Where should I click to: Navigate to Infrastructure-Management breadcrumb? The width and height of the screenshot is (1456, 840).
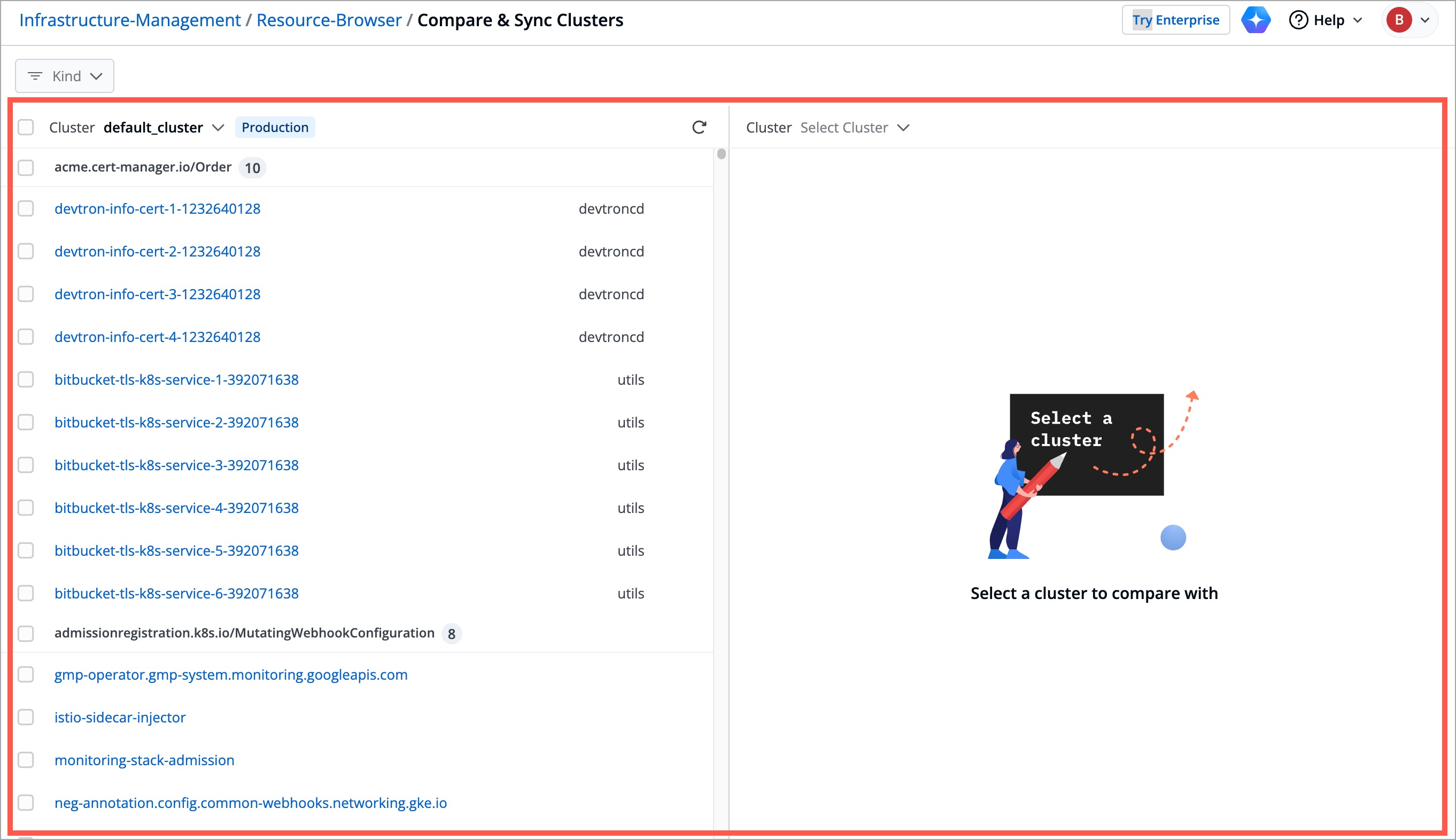click(x=130, y=19)
